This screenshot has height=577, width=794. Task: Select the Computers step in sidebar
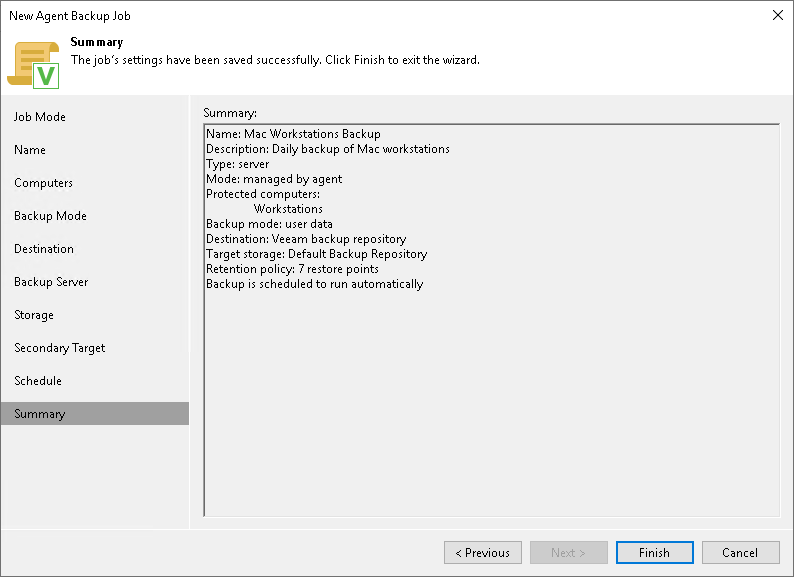(x=95, y=183)
